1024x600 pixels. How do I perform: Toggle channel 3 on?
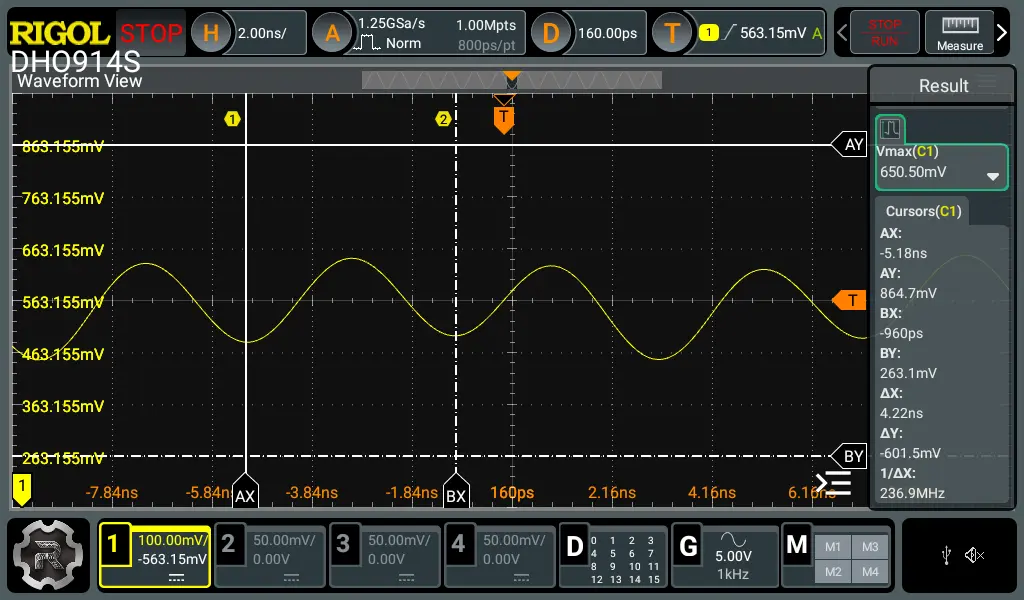pos(384,556)
